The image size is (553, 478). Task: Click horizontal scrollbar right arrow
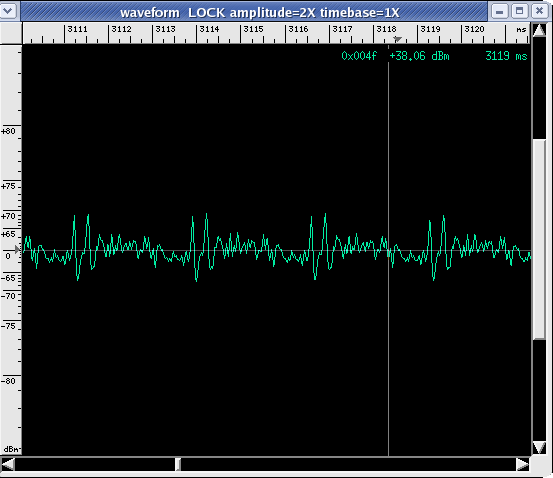click(523, 464)
